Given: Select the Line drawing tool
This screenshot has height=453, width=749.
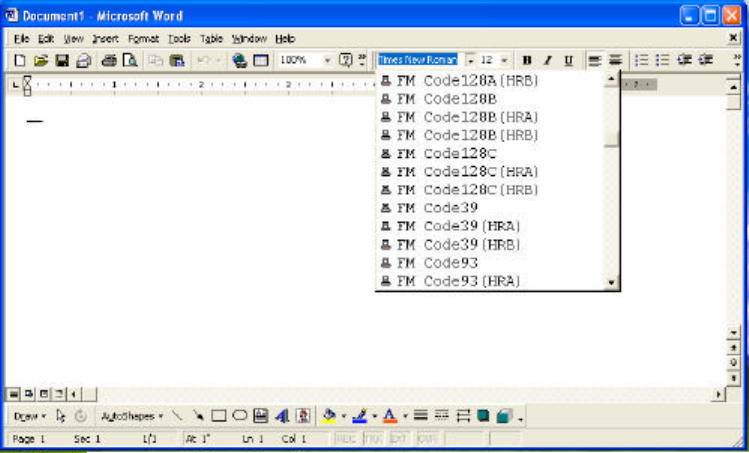Looking at the screenshot, I should (178, 416).
